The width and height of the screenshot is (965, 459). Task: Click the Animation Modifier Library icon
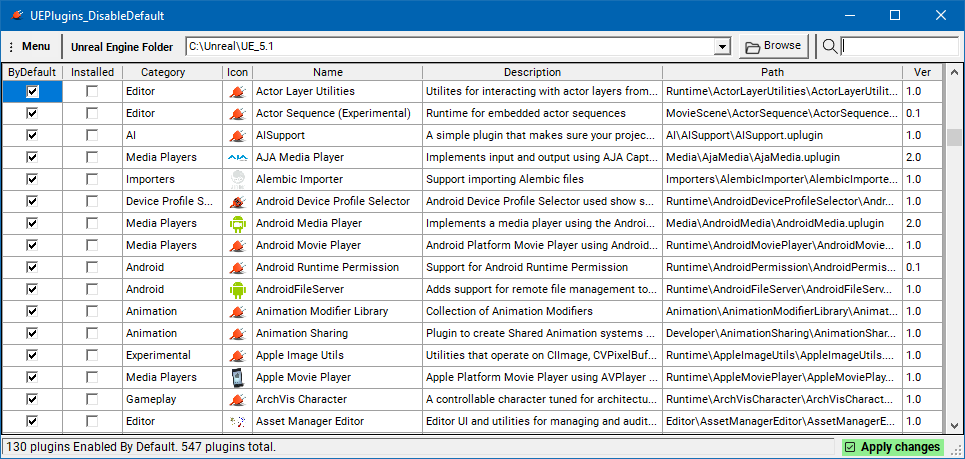tap(238, 311)
